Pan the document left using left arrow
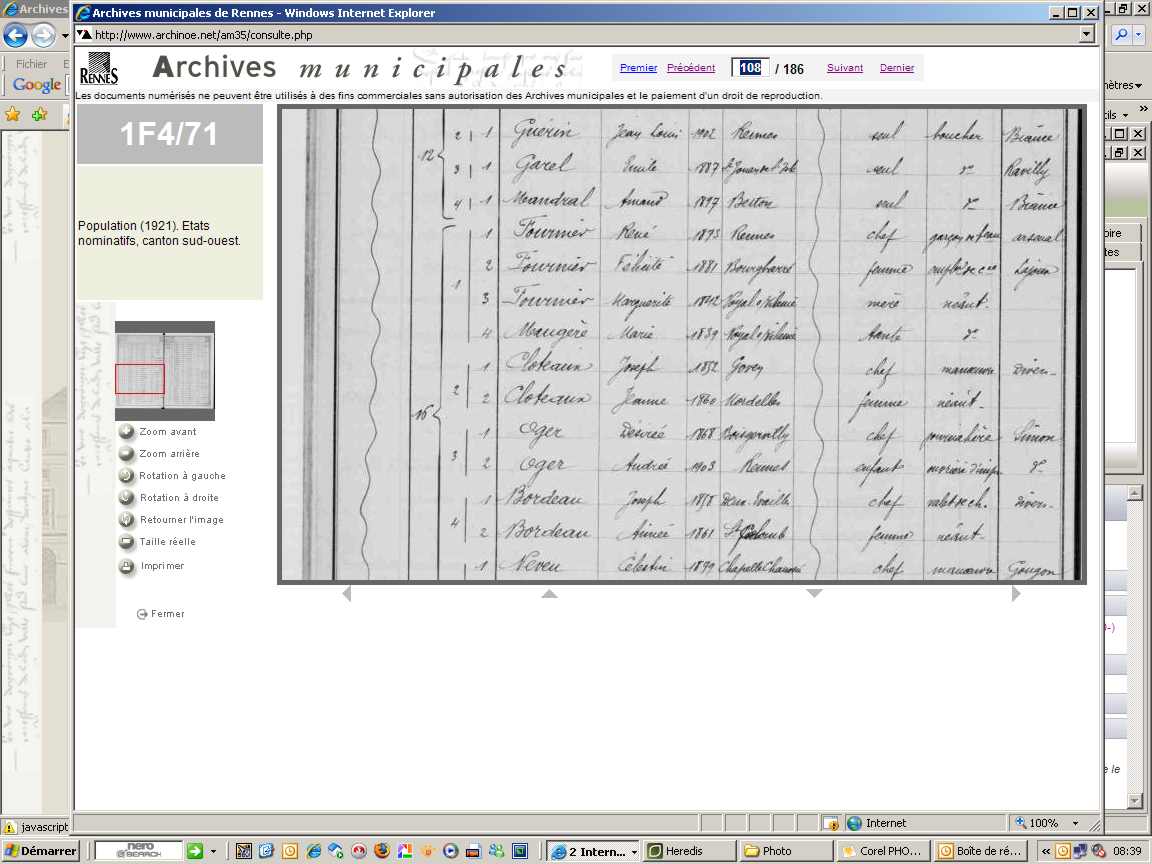 (346, 594)
